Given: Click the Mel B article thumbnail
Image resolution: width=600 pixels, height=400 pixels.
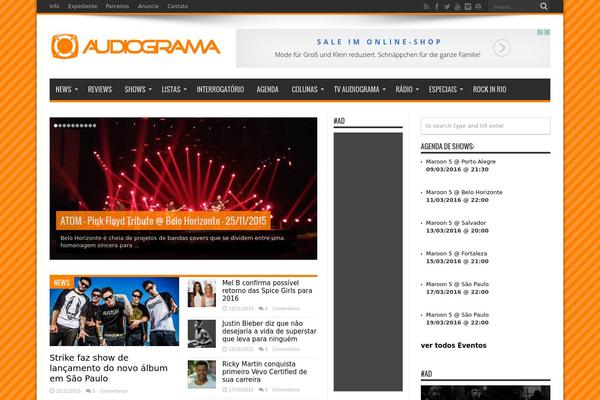Looking at the screenshot, I should coord(202,293).
